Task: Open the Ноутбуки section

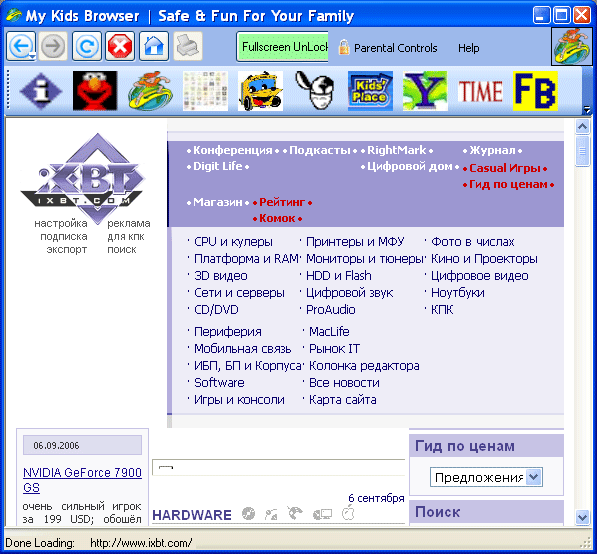Action: tap(458, 293)
